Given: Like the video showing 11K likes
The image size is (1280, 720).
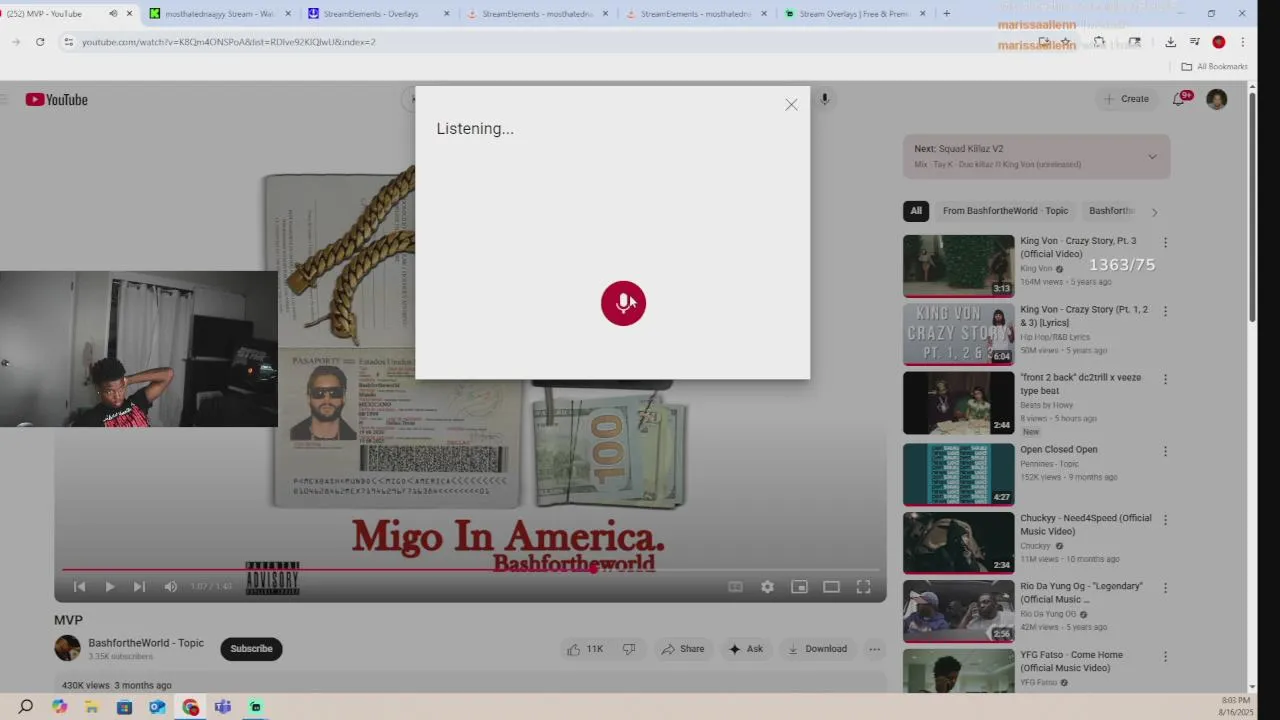Looking at the screenshot, I should click(584, 649).
